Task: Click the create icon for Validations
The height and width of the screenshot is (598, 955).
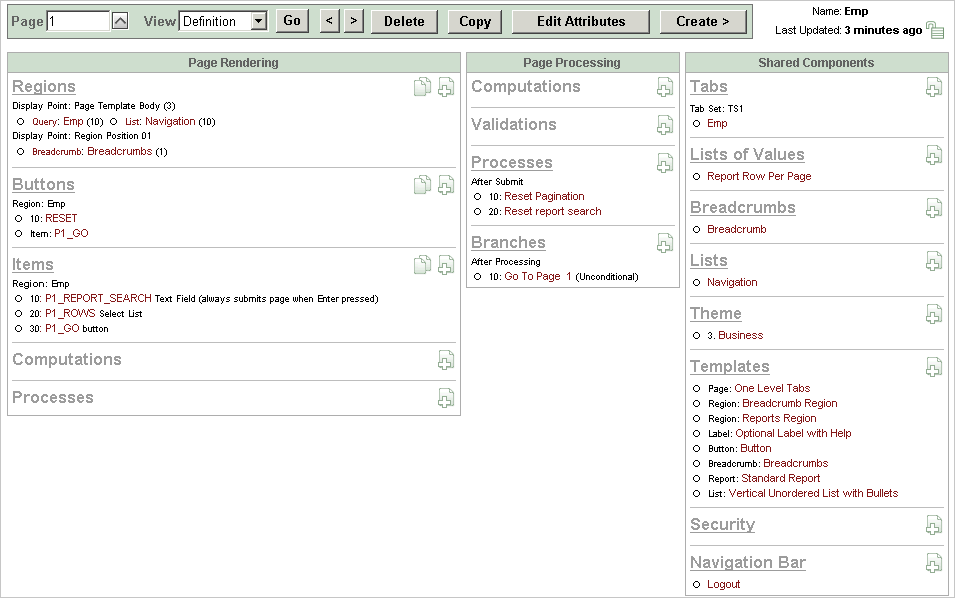Action: (x=665, y=125)
